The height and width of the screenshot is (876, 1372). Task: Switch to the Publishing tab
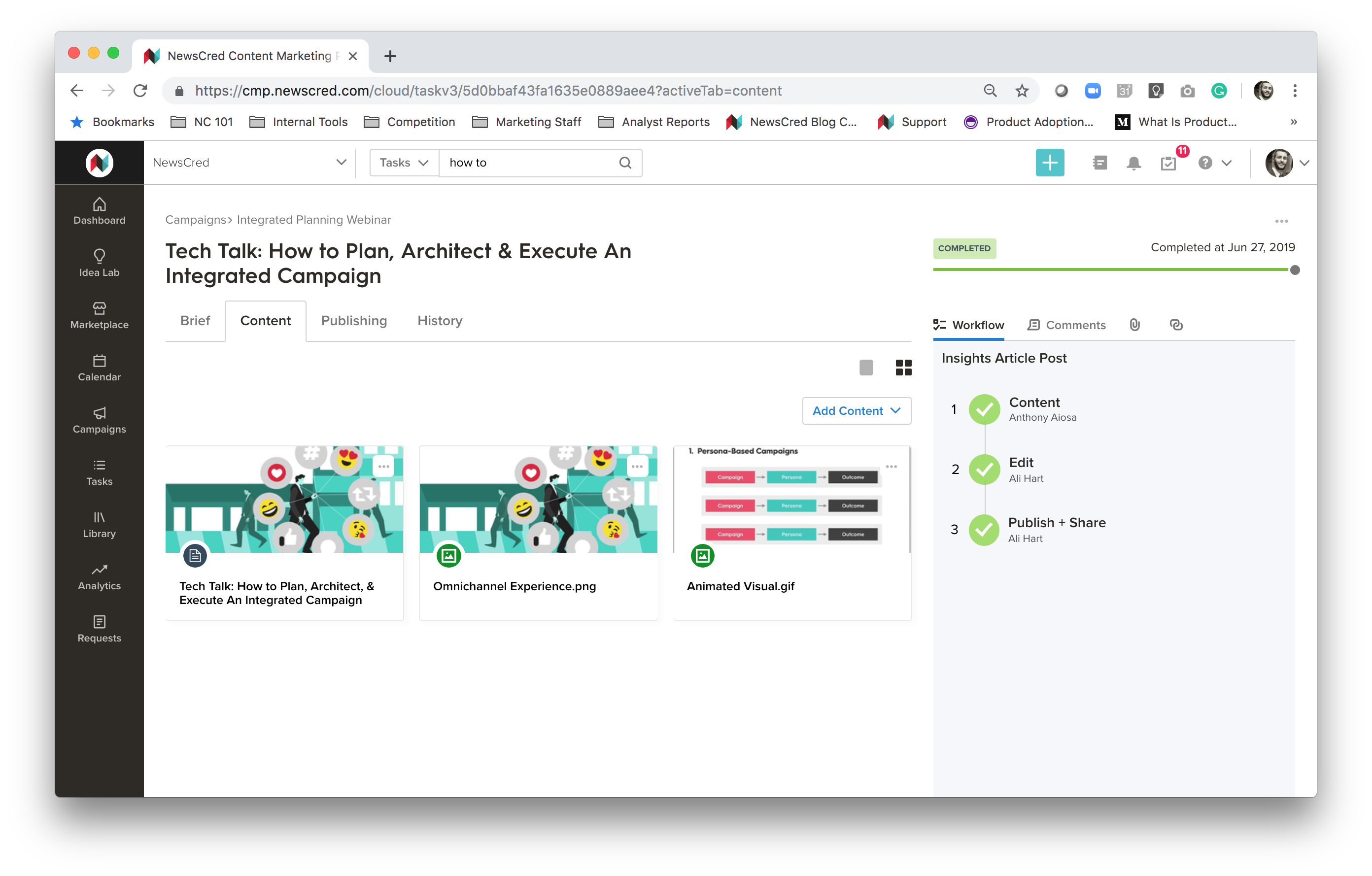(x=354, y=321)
